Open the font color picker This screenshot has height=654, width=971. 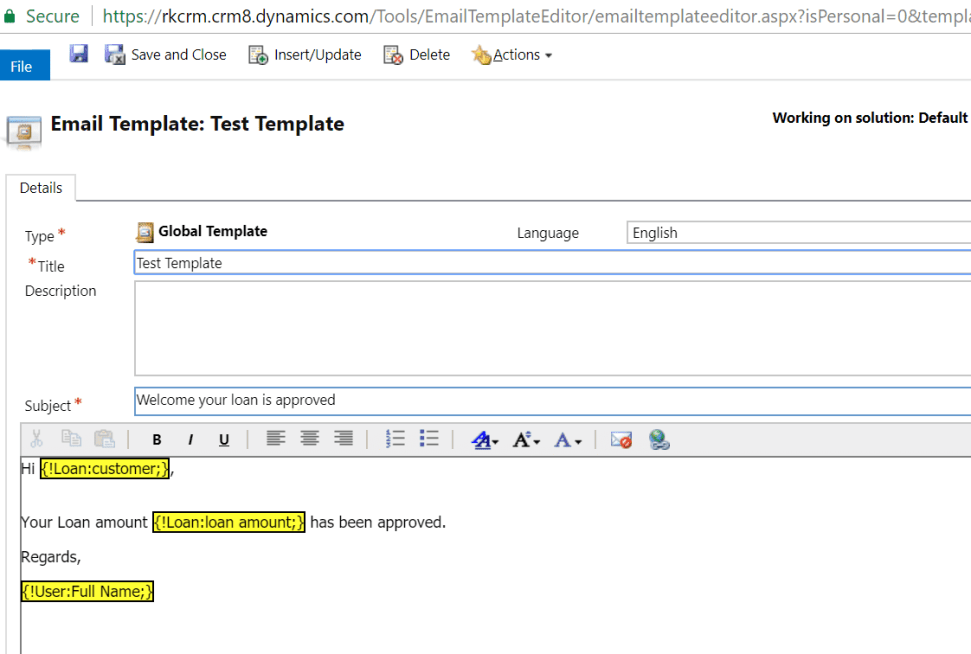[x=567, y=440]
